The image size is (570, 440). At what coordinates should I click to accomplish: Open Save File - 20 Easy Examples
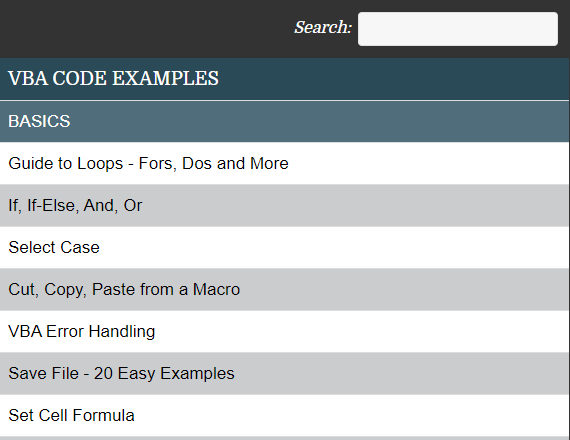(121, 374)
